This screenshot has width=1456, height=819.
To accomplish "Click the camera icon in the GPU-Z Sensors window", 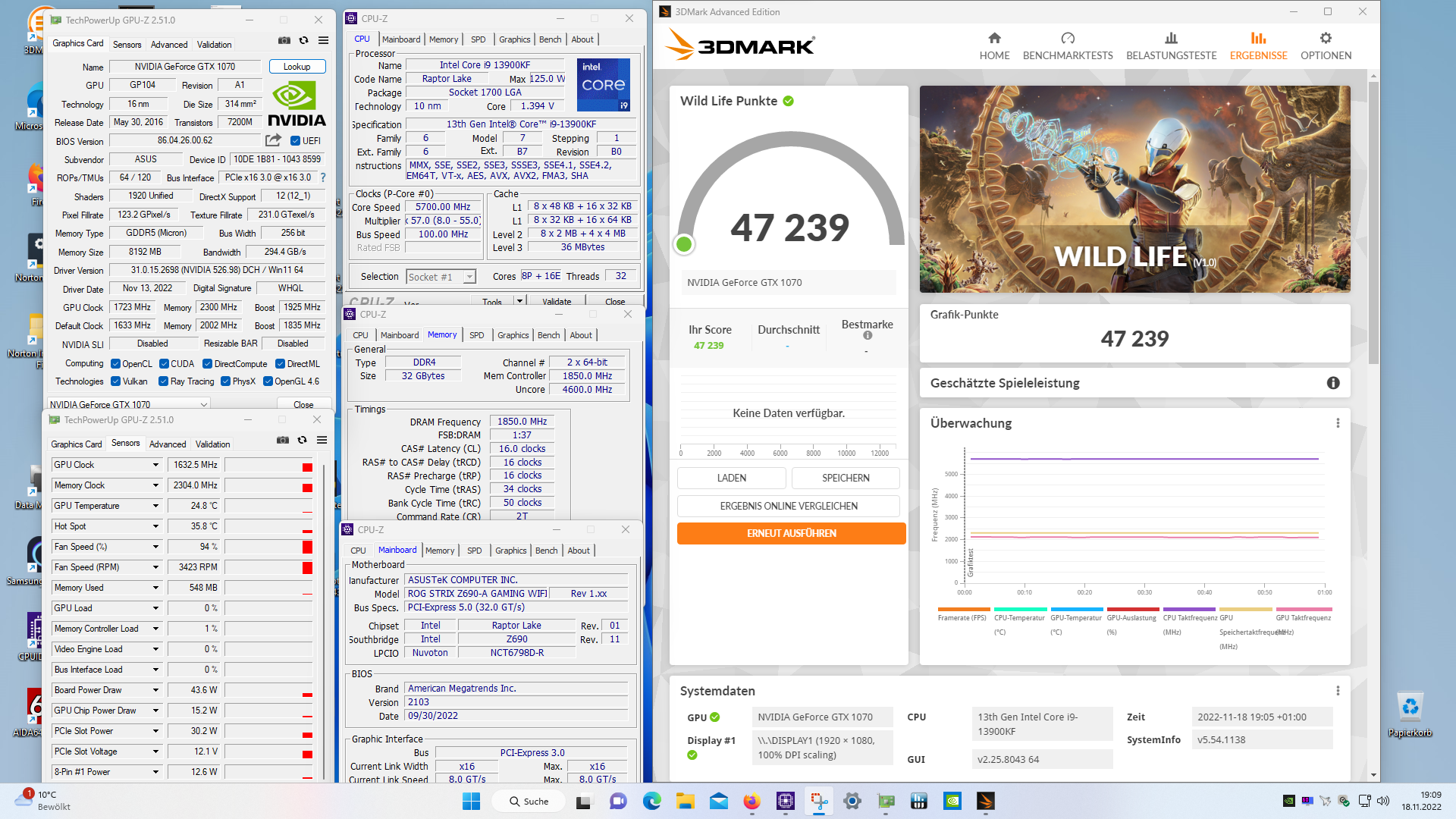I will 283,440.
